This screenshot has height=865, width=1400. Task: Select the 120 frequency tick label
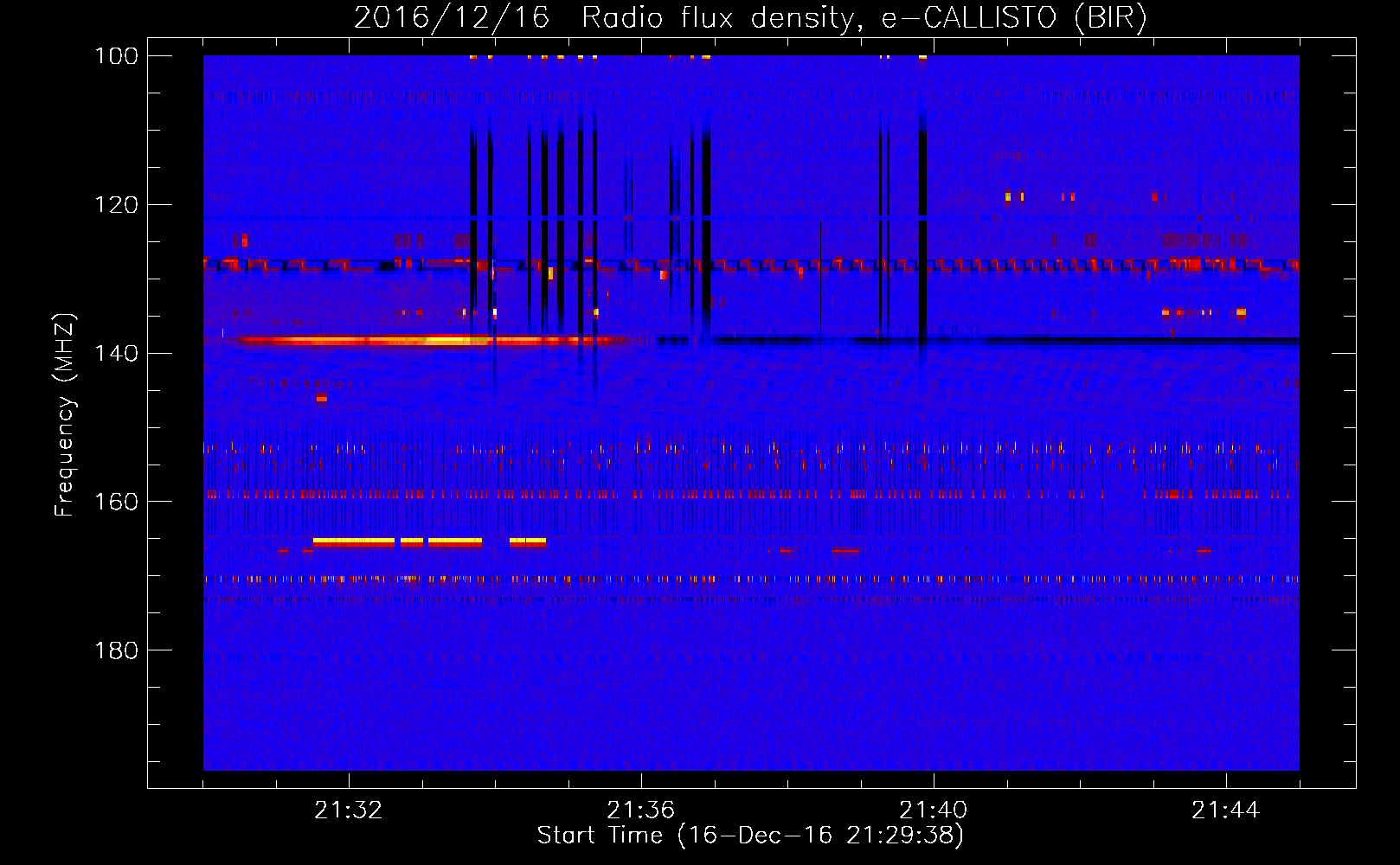click(x=117, y=205)
